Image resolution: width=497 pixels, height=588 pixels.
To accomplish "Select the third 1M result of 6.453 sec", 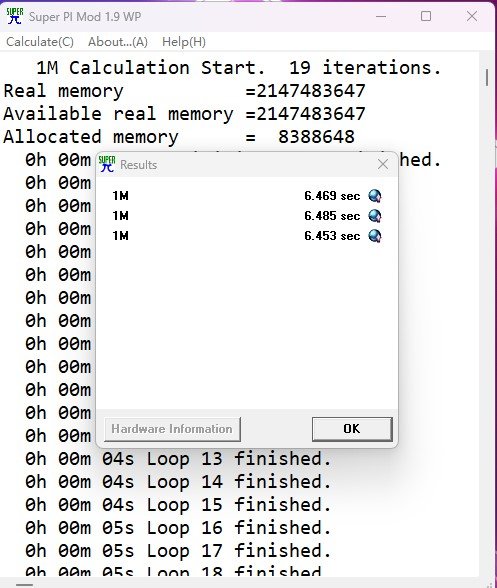I will point(246,236).
